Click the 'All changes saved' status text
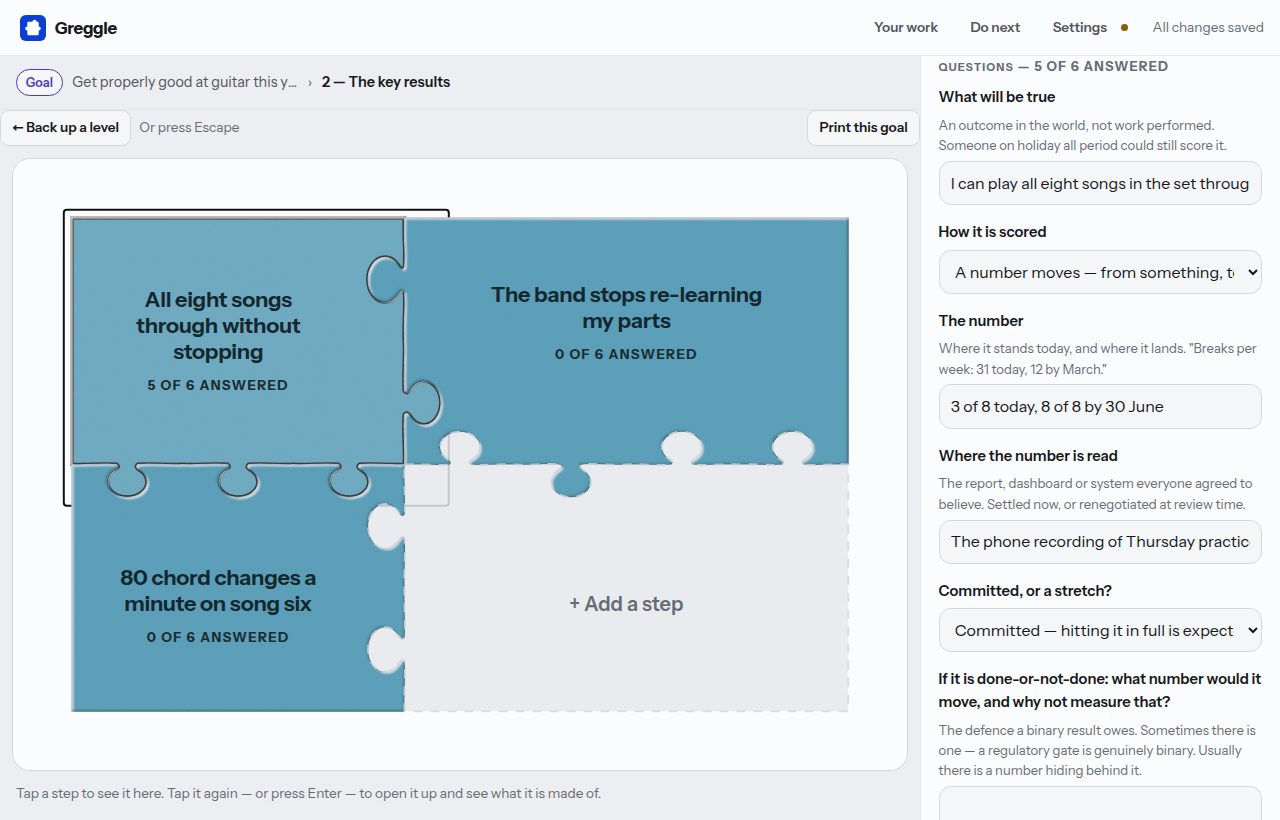Image resolution: width=1280 pixels, height=820 pixels. (x=1208, y=28)
